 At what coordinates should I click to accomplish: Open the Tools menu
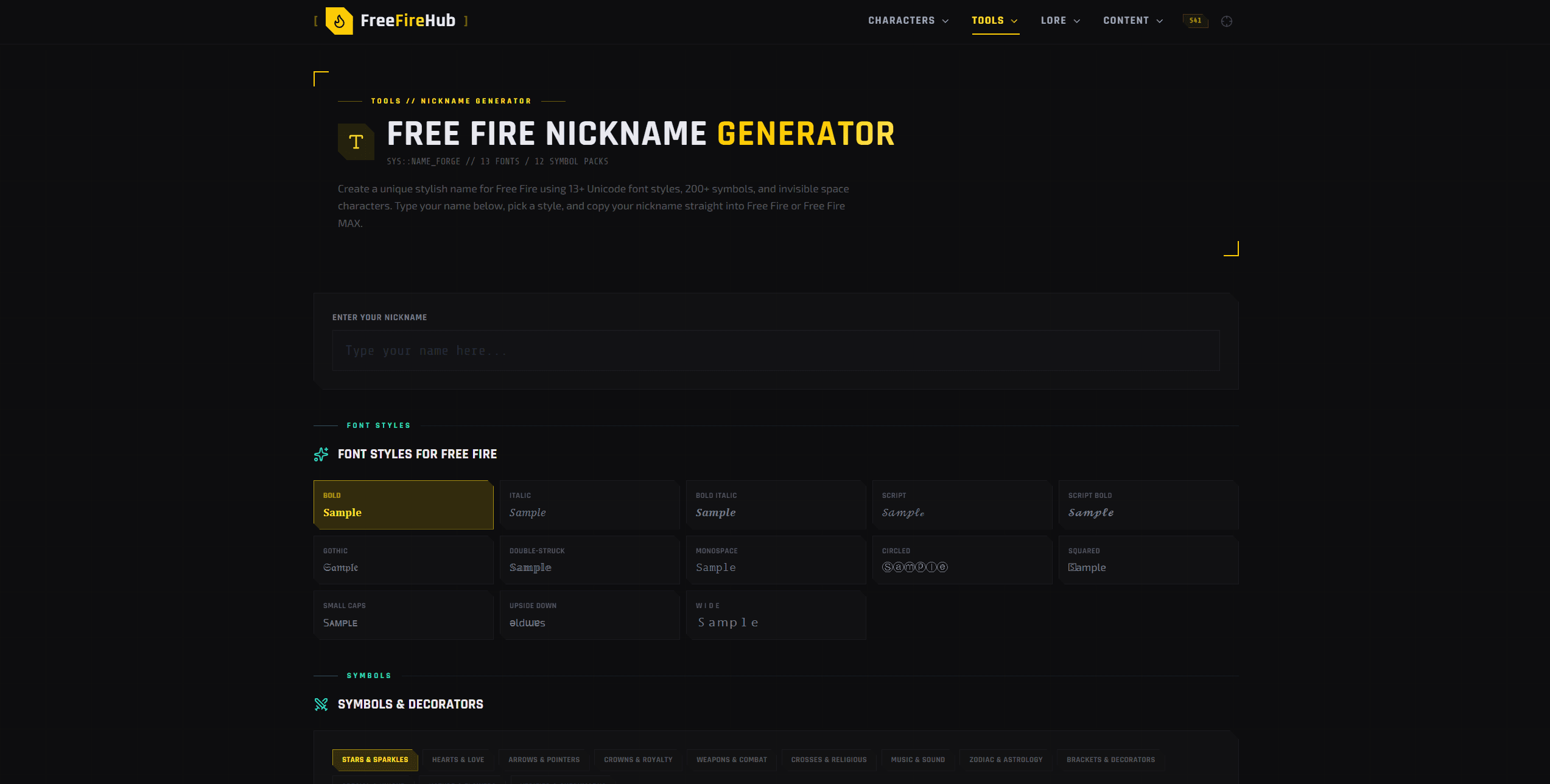[994, 20]
